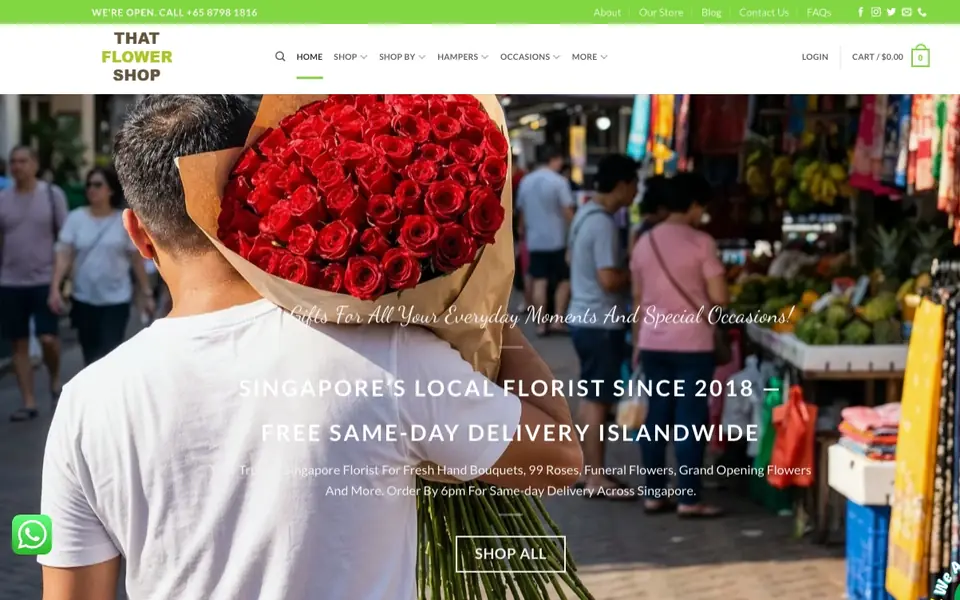Screen dimensions: 960x600
Task: Open the Contact Us link
Action: coord(763,12)
